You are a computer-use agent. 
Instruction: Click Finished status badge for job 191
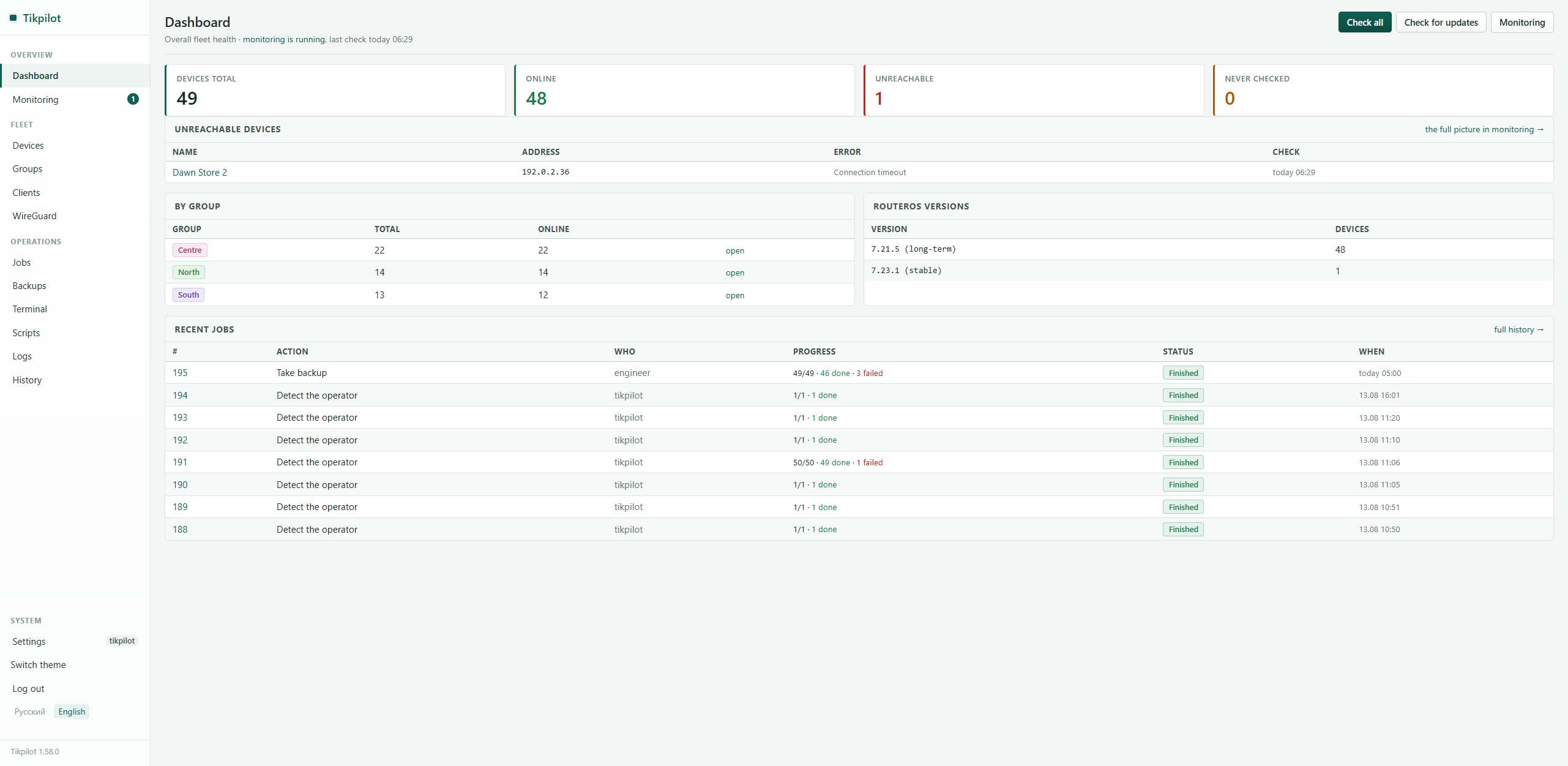(1183, 462)
